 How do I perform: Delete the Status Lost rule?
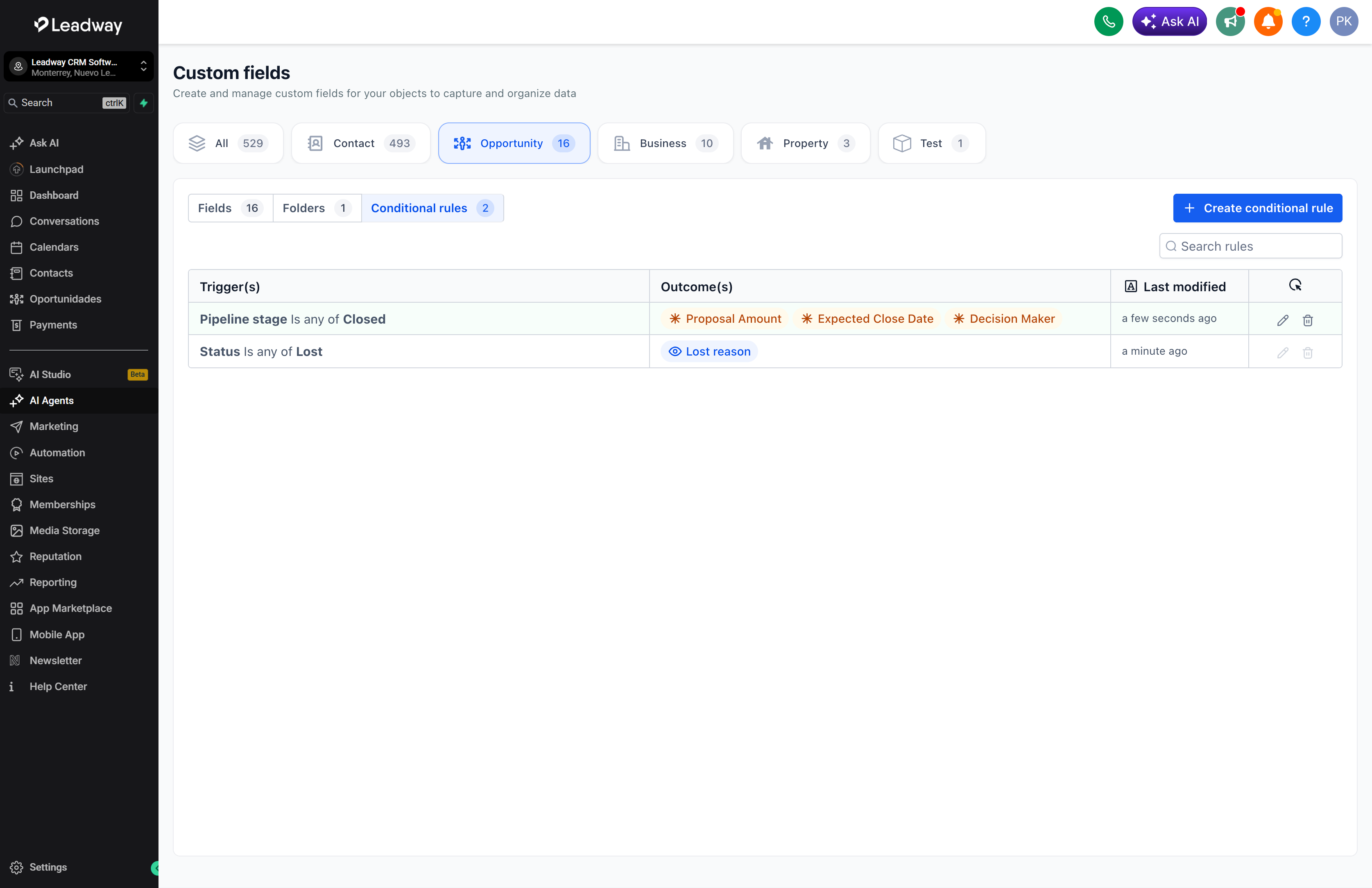pyautogui.click(x=1307, y=352)
